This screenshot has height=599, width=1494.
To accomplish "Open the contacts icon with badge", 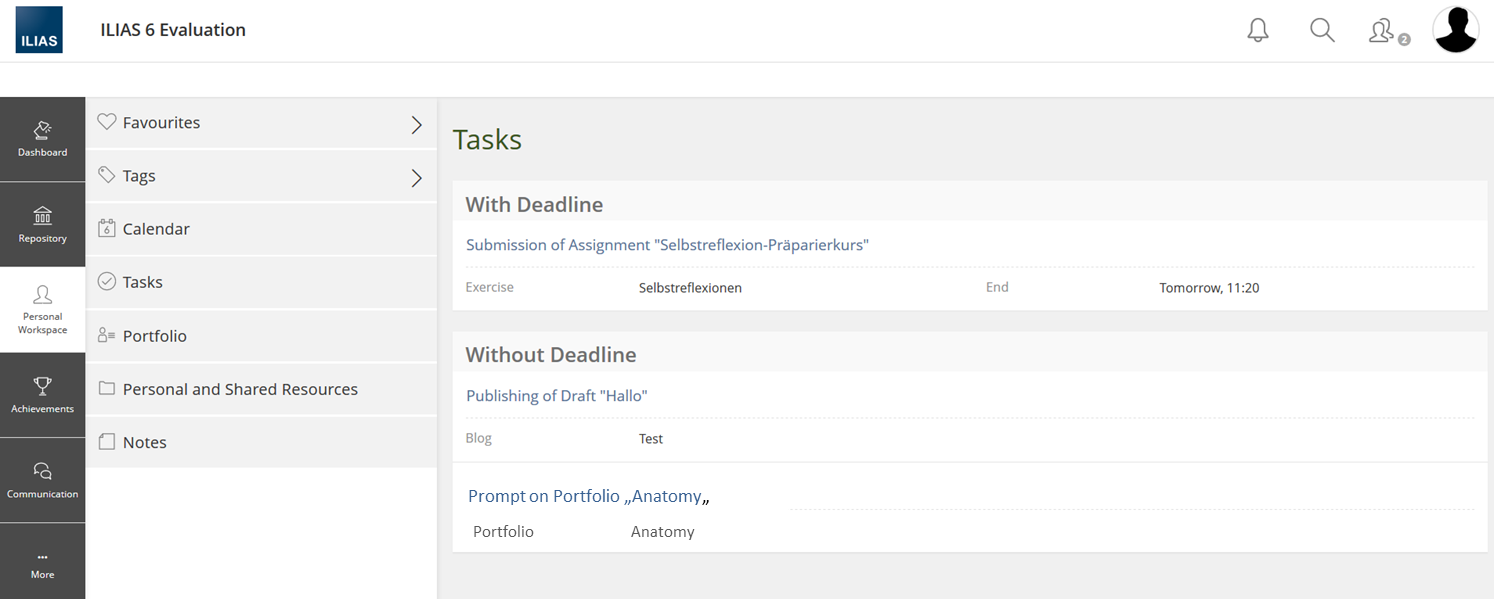I will [1384, 31].
